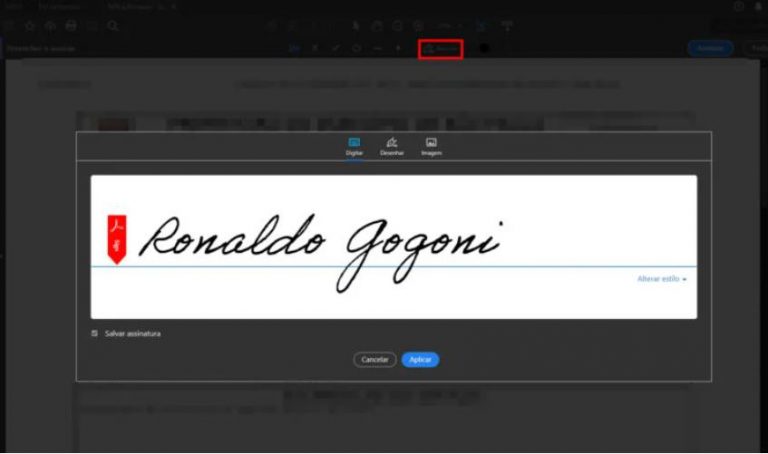Select the check mark fill tool
The image size is (768, 454).
click(336, 48)
